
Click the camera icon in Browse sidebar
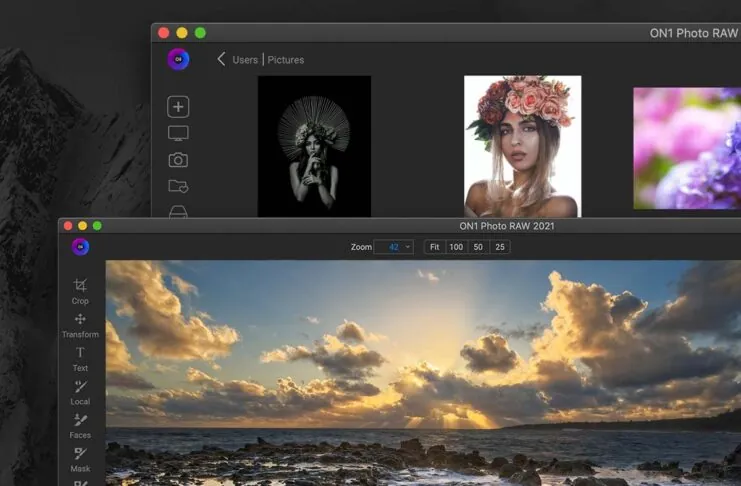[178, 160]
